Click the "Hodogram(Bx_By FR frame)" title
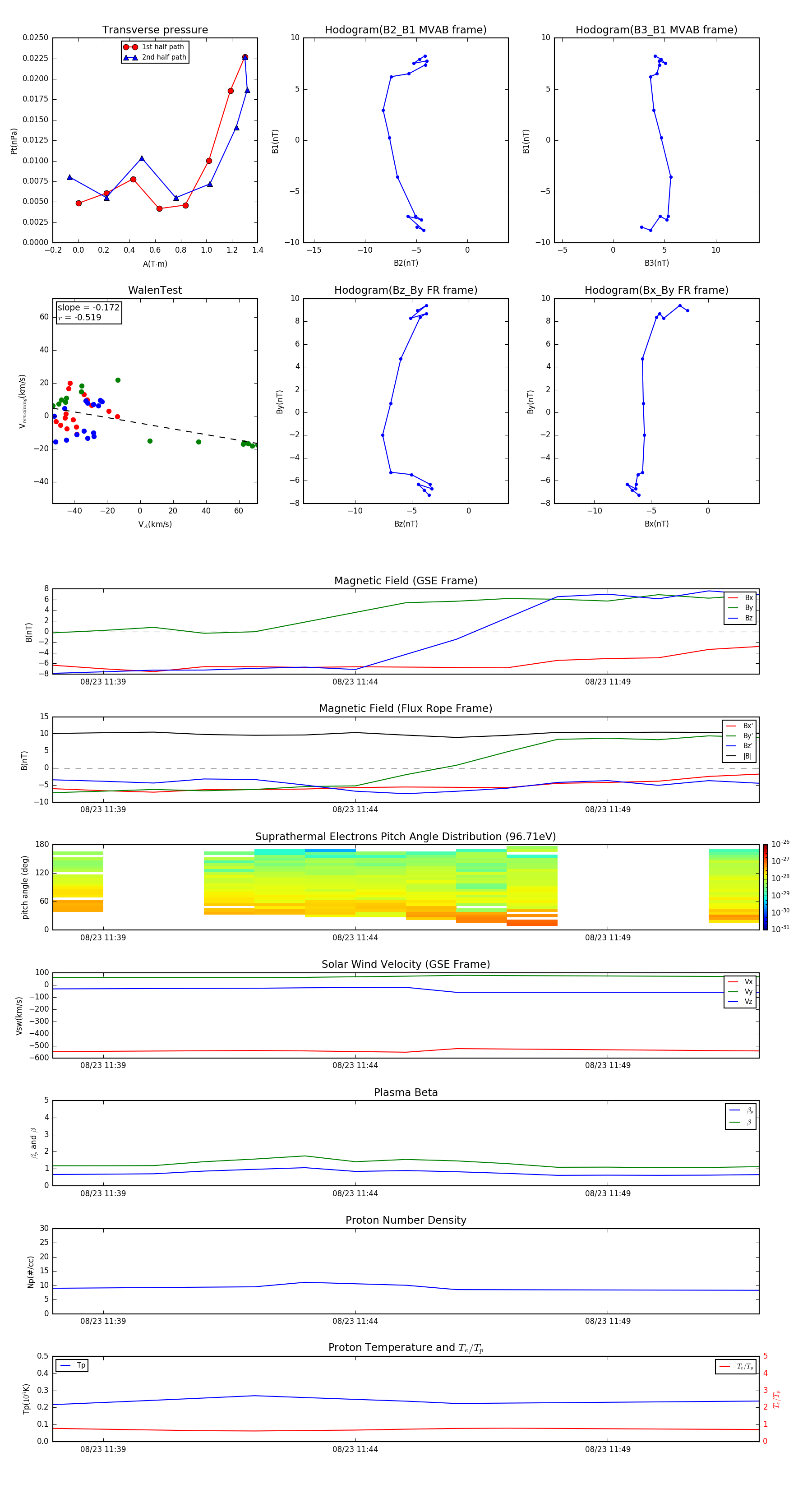The height and width of the screenshot is (1489, 812). (x=656, y=290)
